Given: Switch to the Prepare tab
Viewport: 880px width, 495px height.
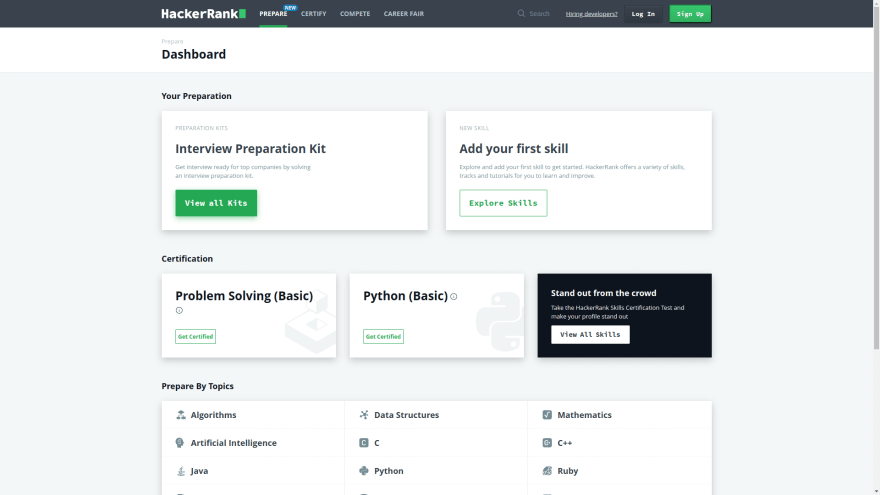Looking at the screenshot, I should (x=273, y=13).
